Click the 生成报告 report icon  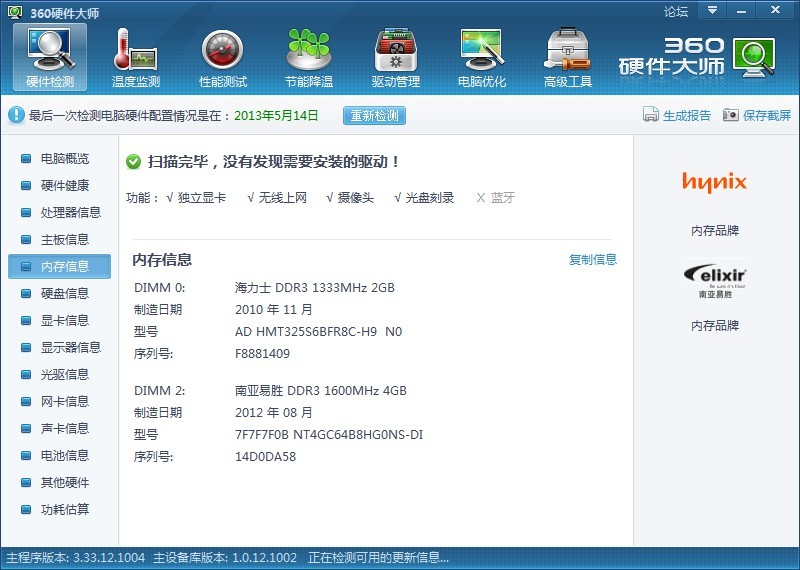[x=651, y=115]
